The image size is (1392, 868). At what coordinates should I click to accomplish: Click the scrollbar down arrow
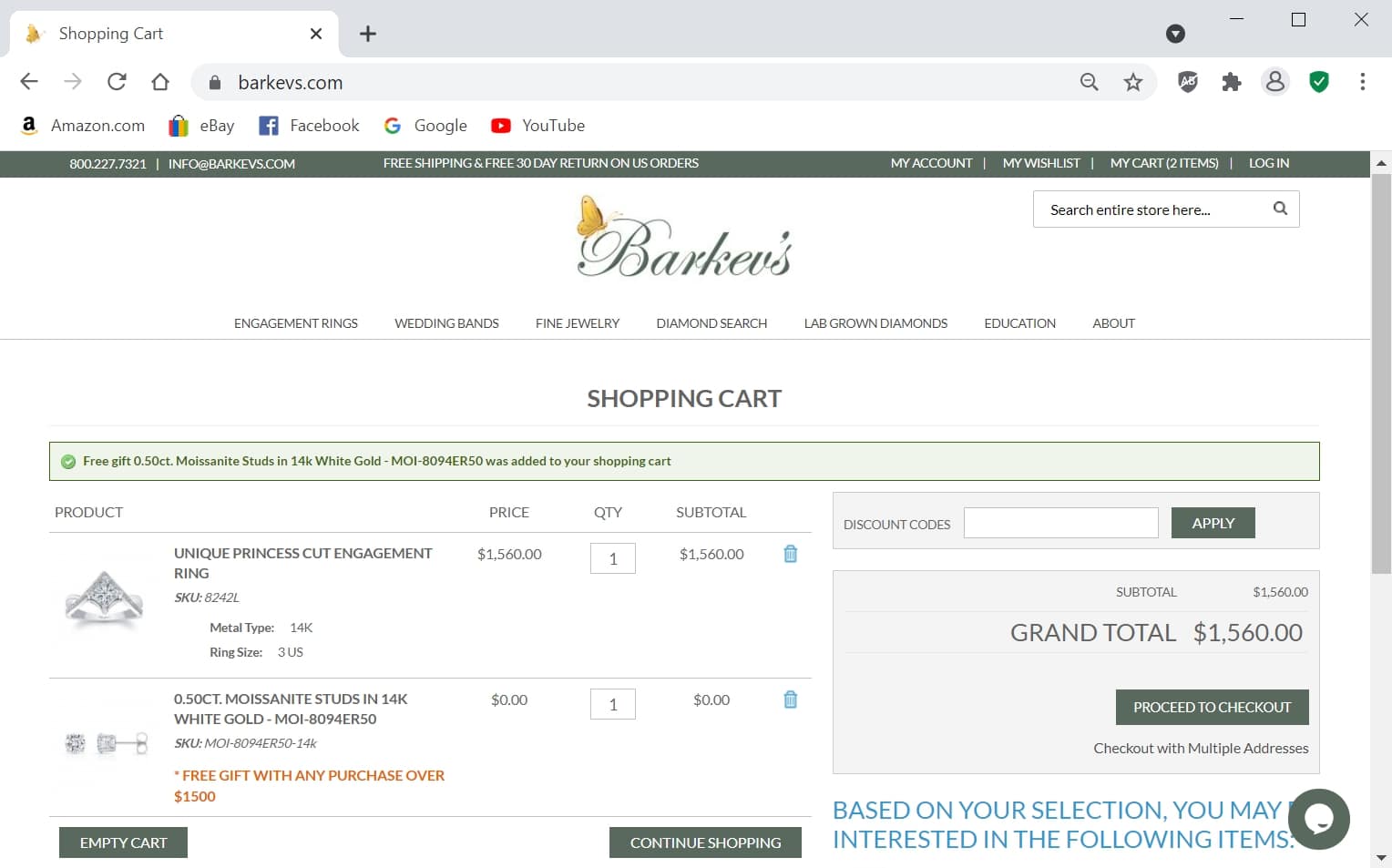[x=1381, y=857]
